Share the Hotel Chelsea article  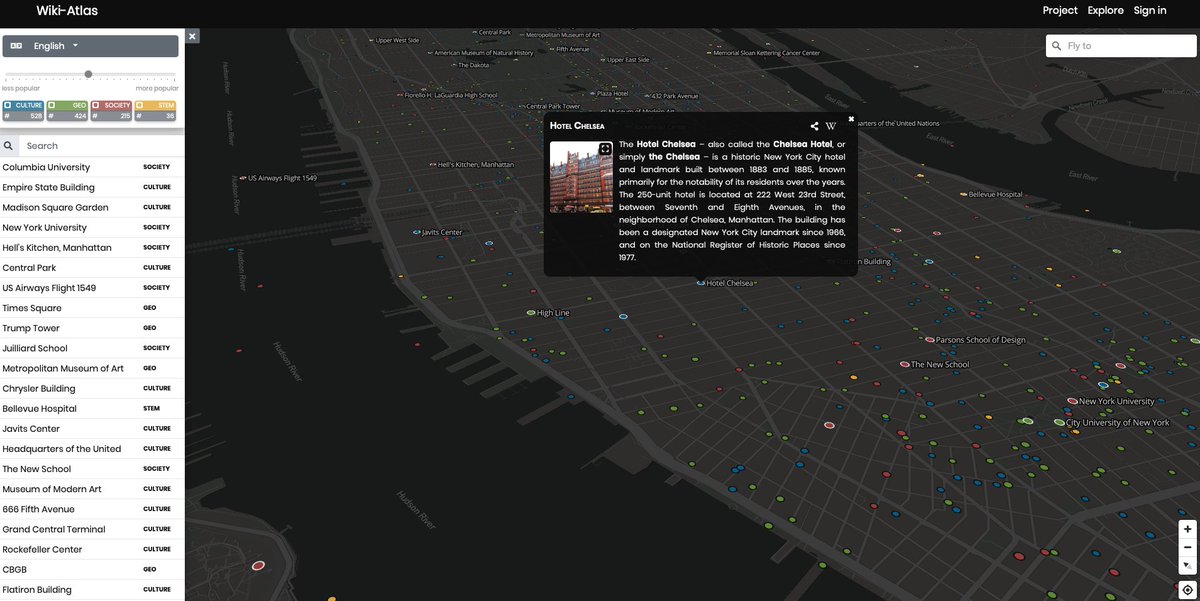click(x=815, y=126)
